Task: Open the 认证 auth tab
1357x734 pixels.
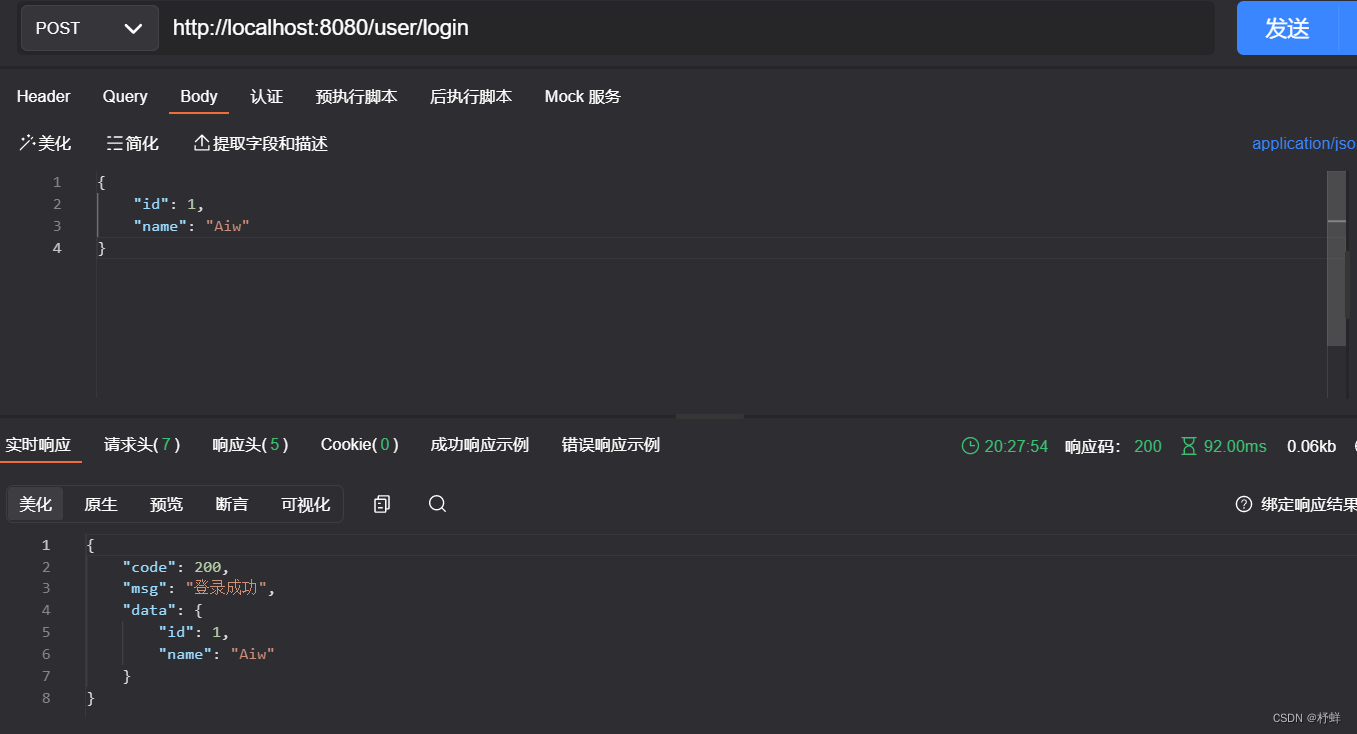Action: [x=267, y=96]
